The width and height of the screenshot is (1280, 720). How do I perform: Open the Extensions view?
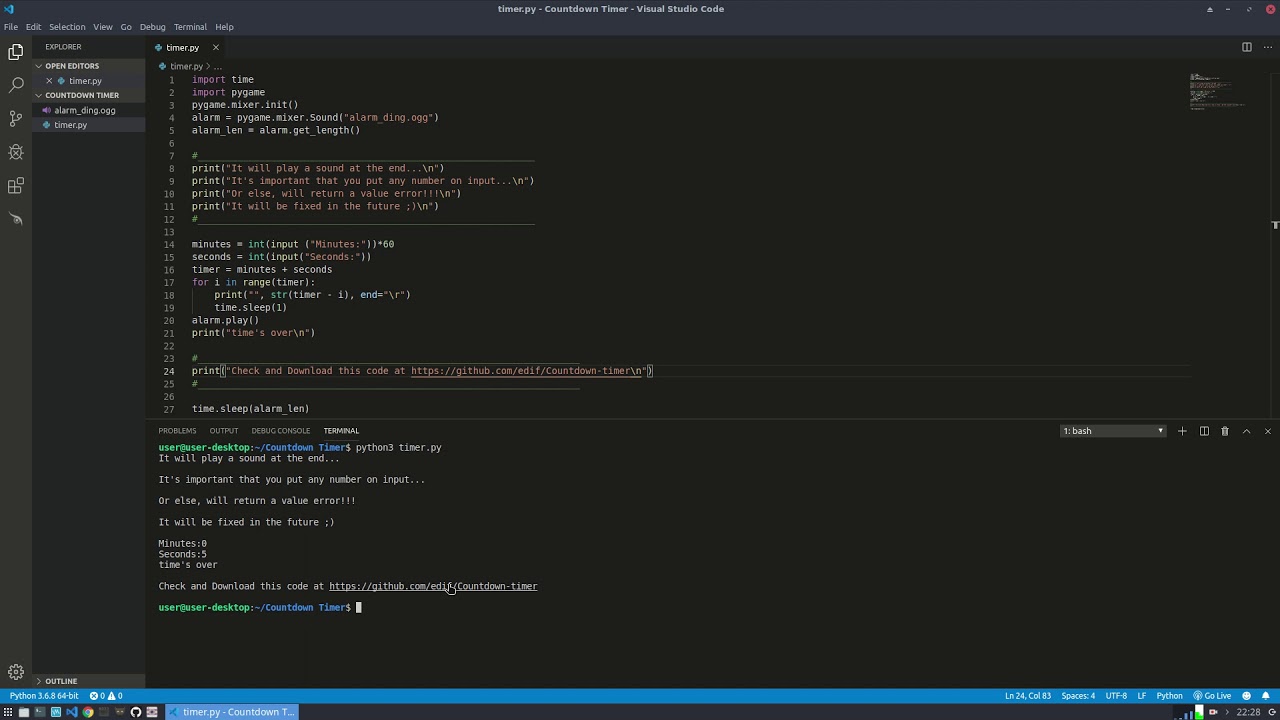click(x=16, y=185)
